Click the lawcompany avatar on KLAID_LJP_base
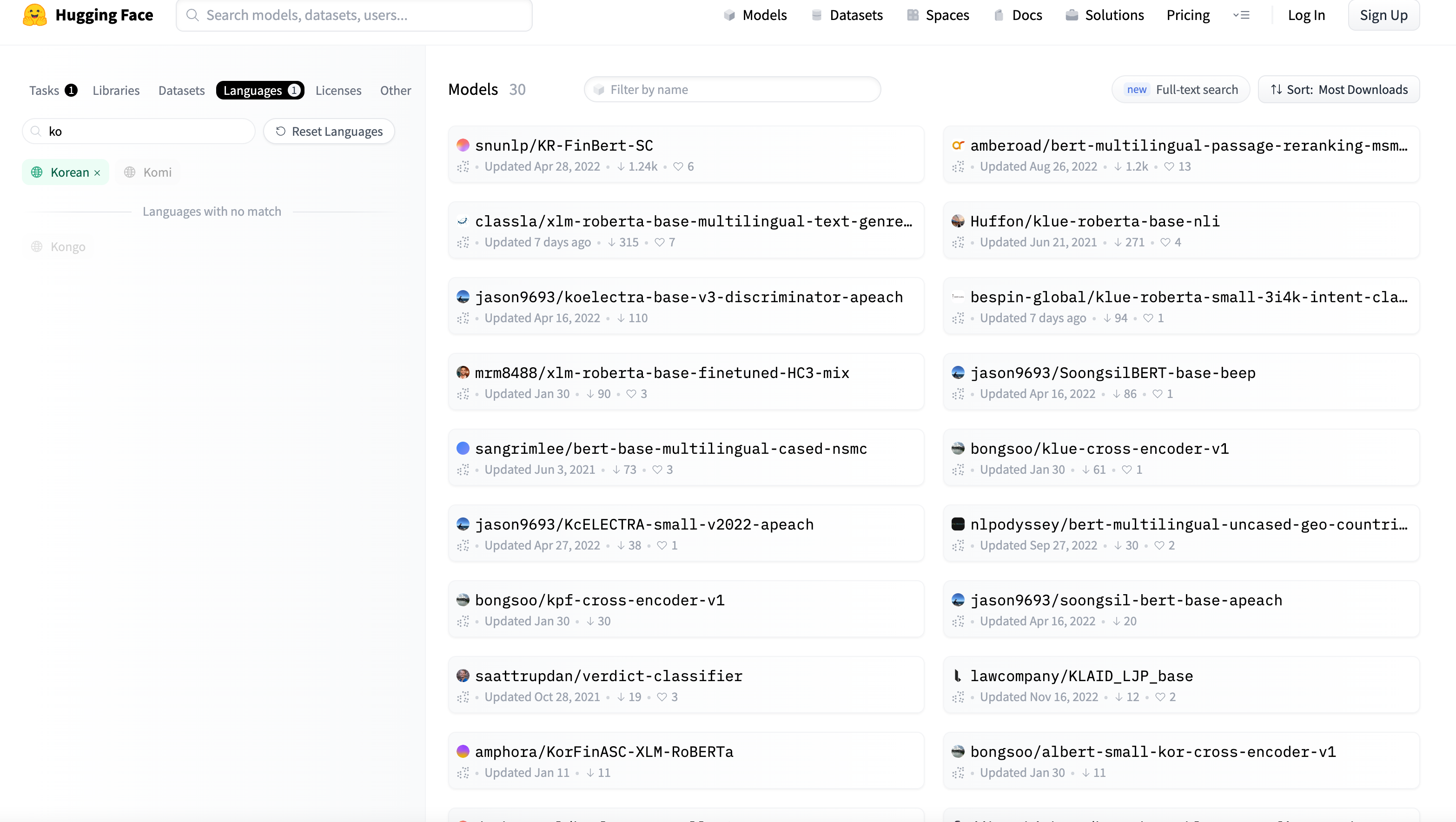 point(958,676)
